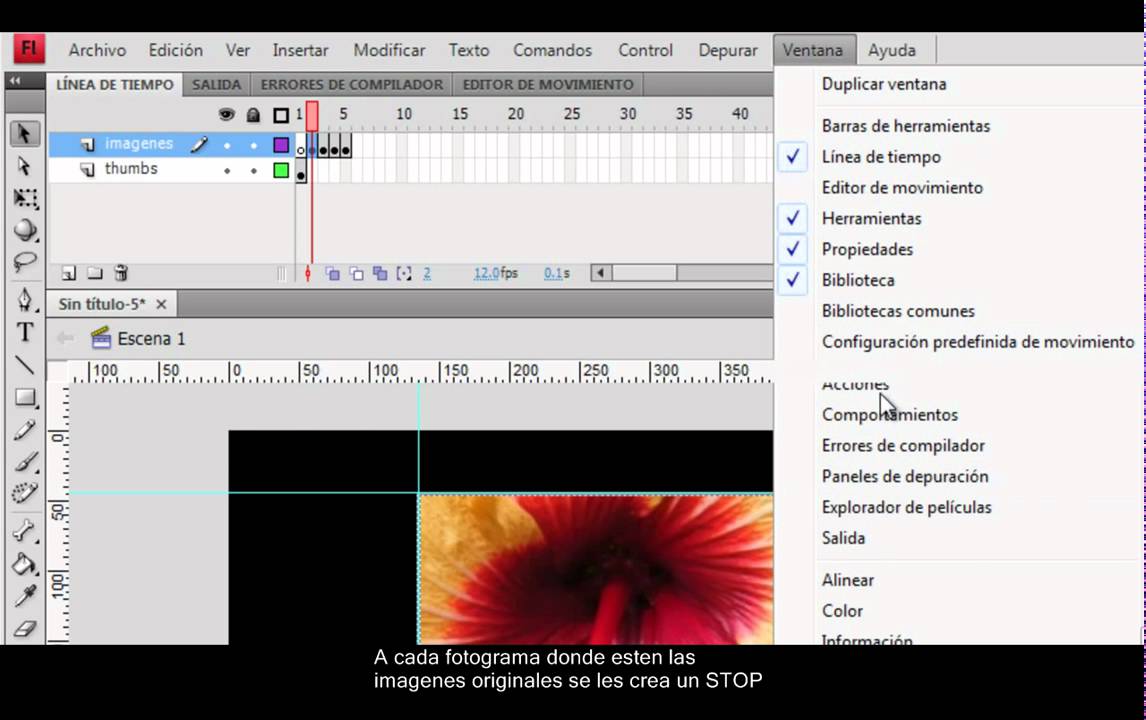Toggle lock dot of imagenes layer

(254, 145)
